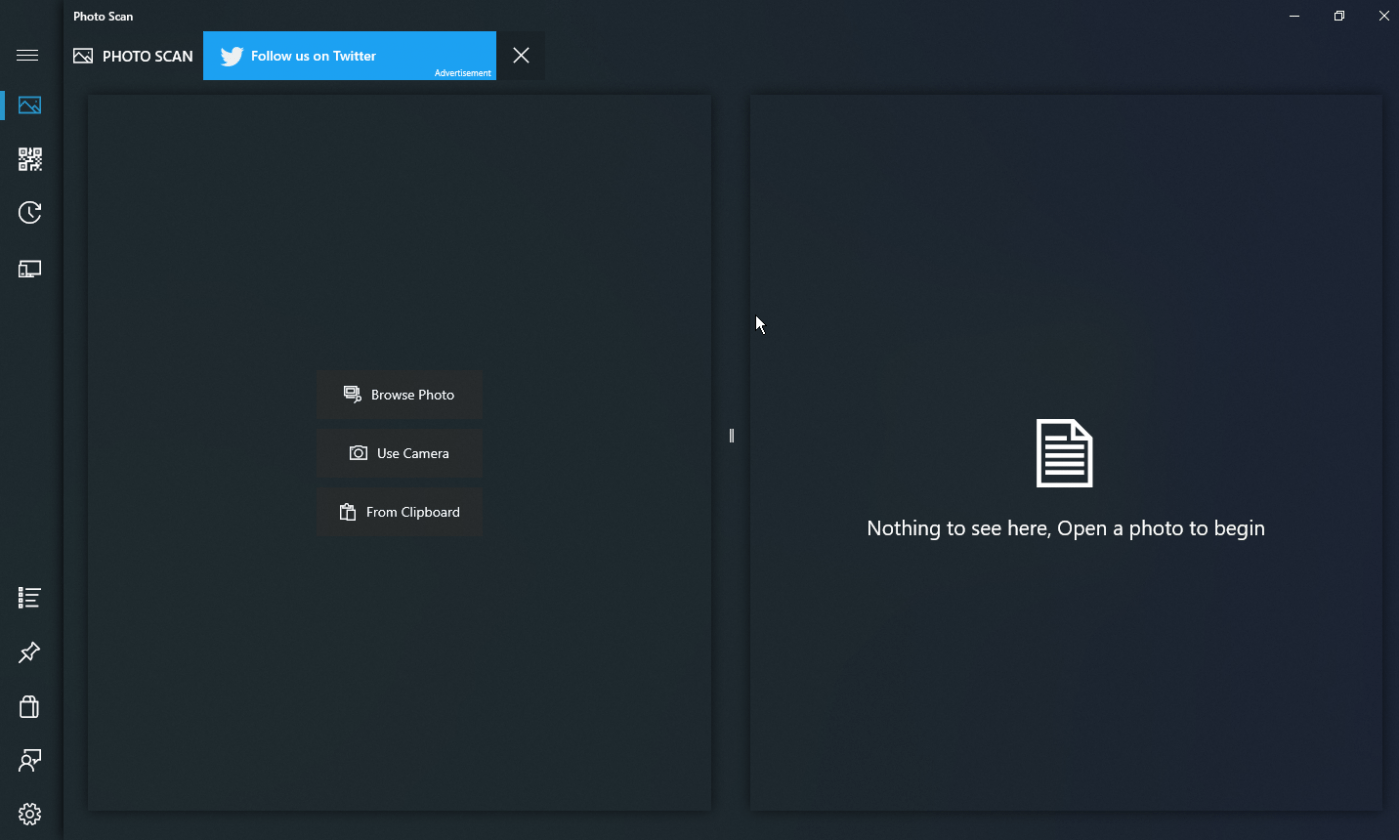
Task: Open the app settings
Action: (27, 813)
